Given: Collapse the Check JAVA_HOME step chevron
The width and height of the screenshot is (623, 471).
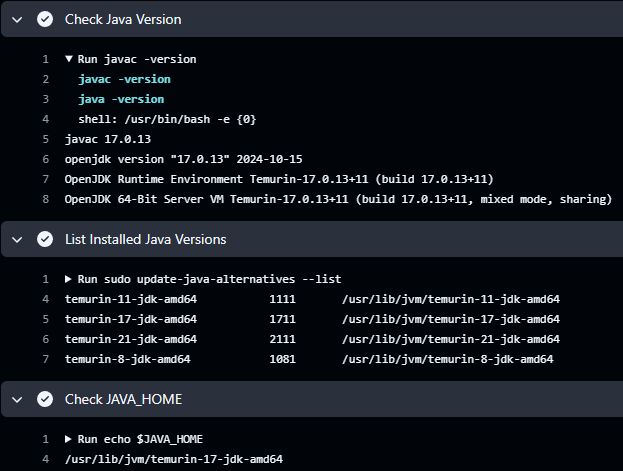Looking at the screenshot, I should tap(17, 399).
